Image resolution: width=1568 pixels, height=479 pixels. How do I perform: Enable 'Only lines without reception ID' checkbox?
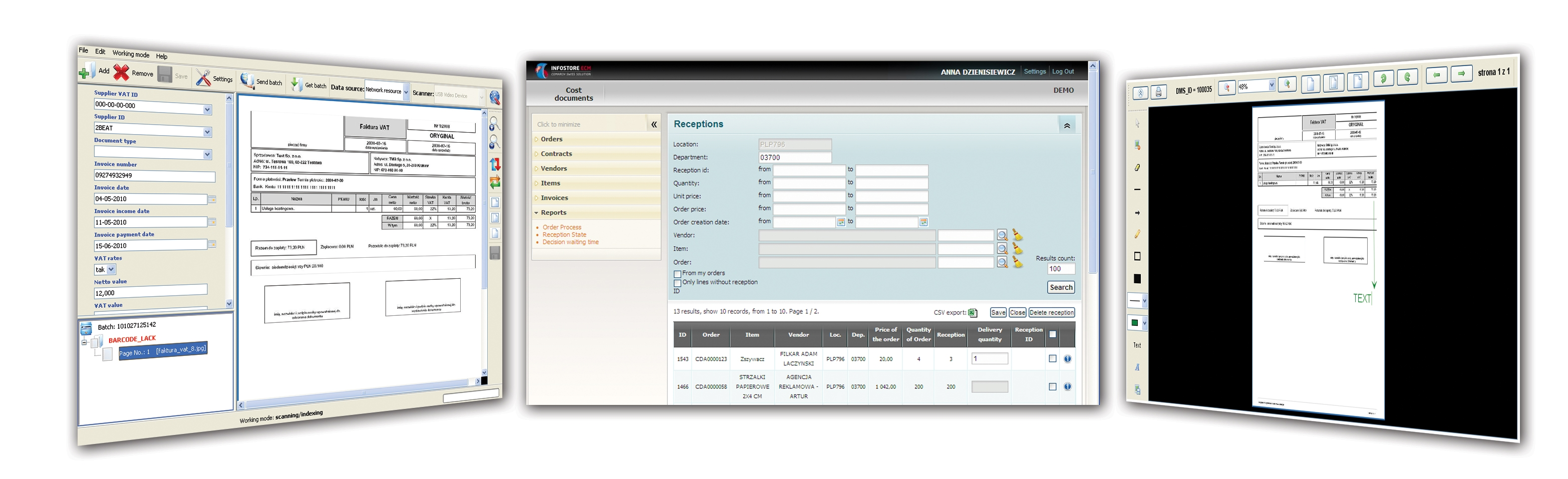(x=677, y=283)
